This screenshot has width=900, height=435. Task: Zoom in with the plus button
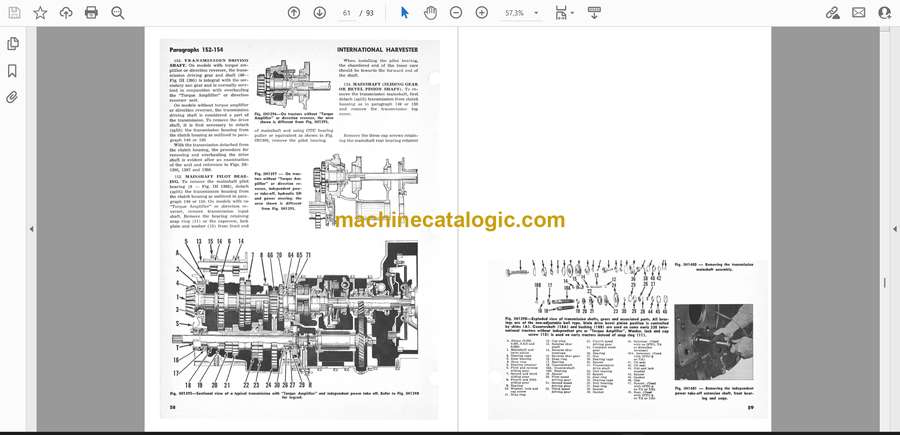(482, 13)
